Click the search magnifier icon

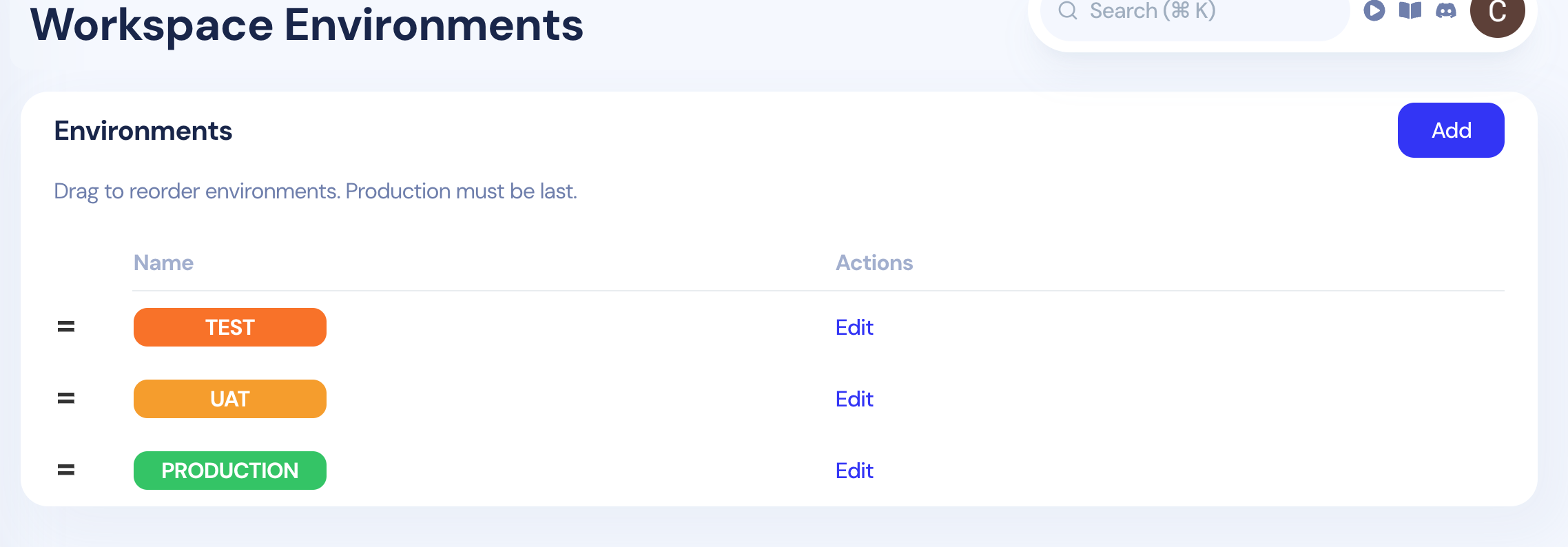1068,10
